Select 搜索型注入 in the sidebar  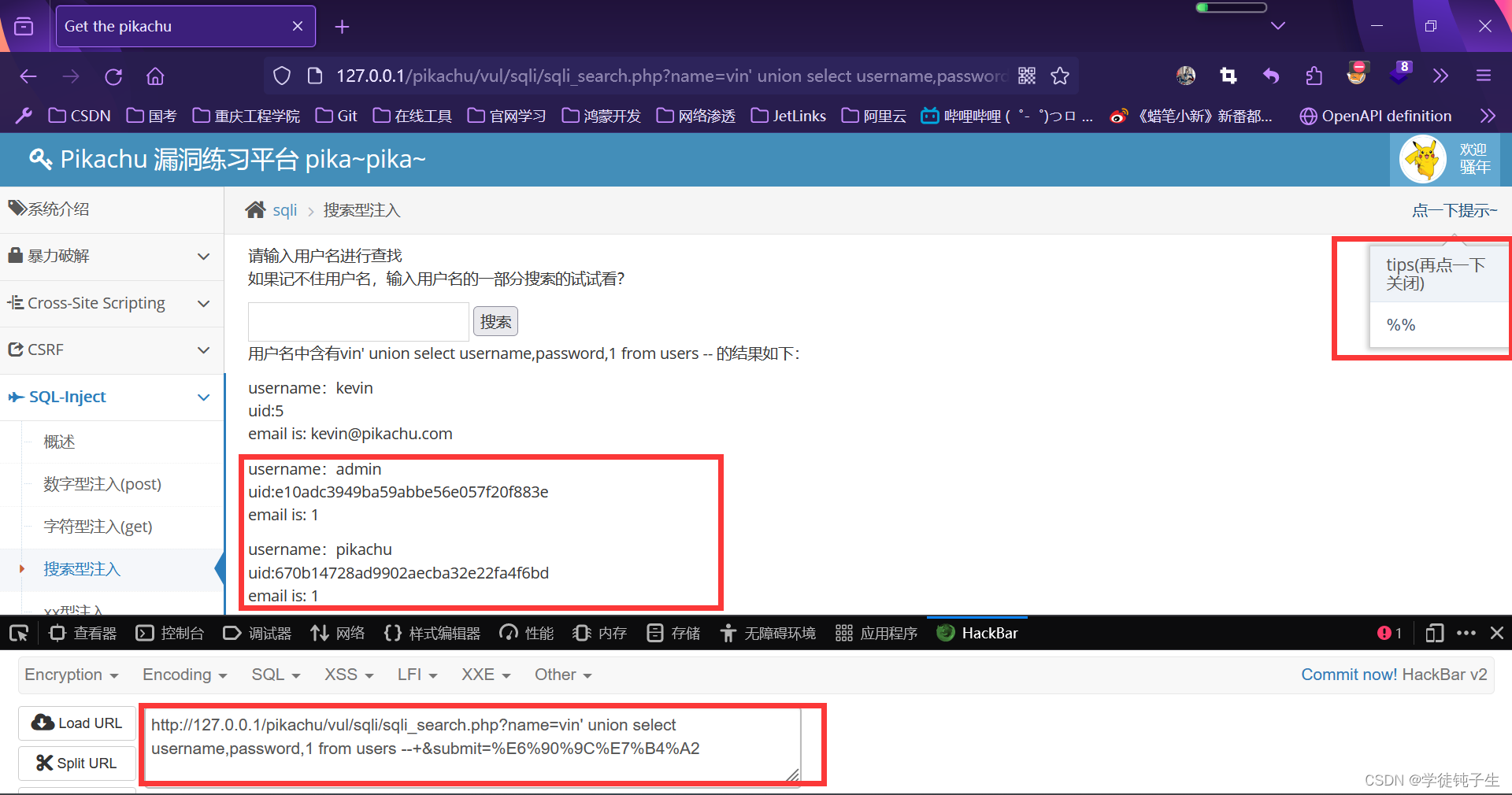pyautogui.click(x=82, y=569)
